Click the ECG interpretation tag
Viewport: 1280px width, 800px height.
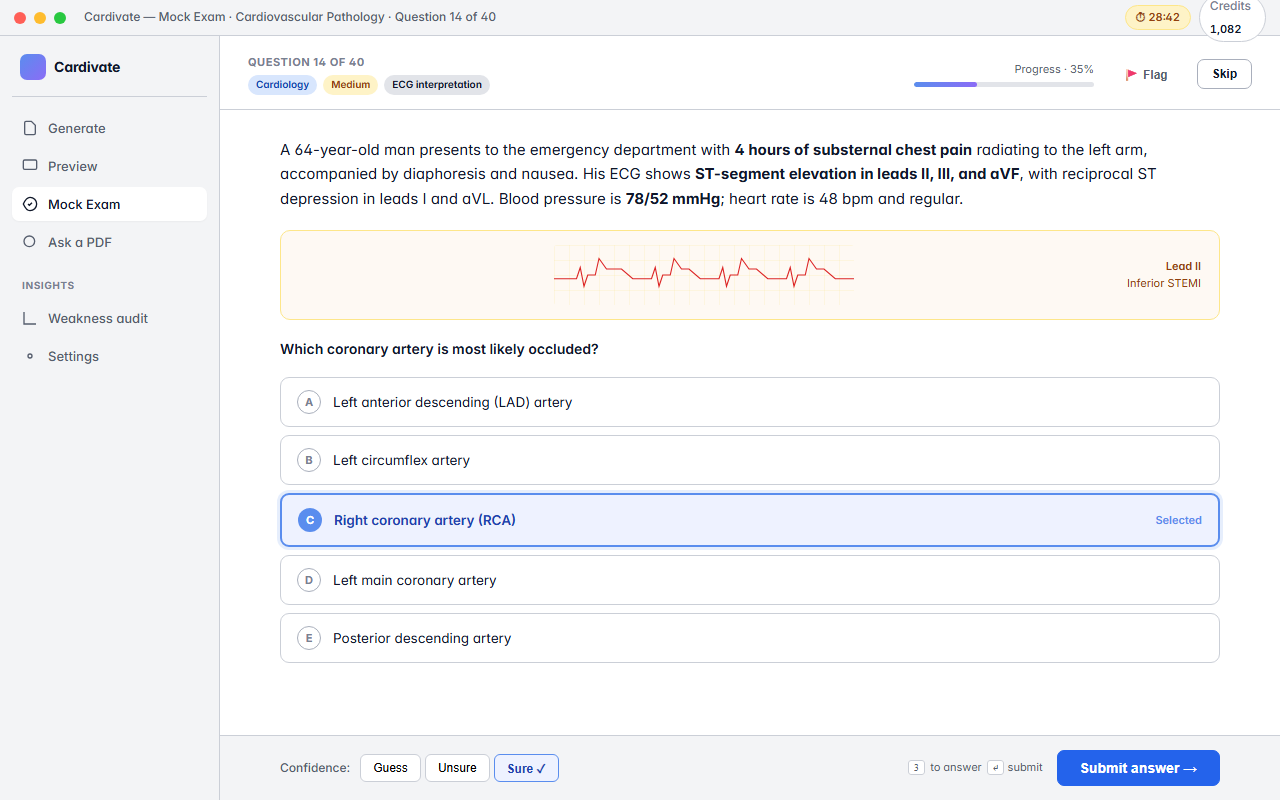(437, 85)
